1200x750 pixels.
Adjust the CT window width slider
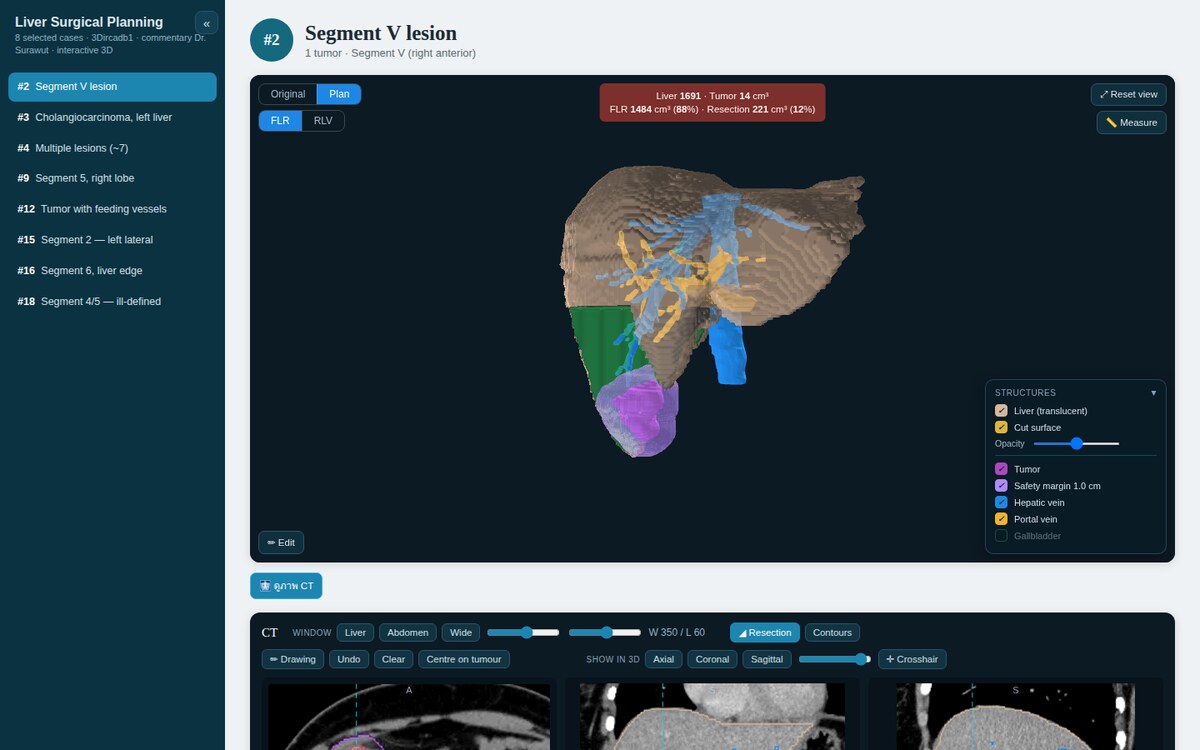pyautogui.click(x=523, y=632)
